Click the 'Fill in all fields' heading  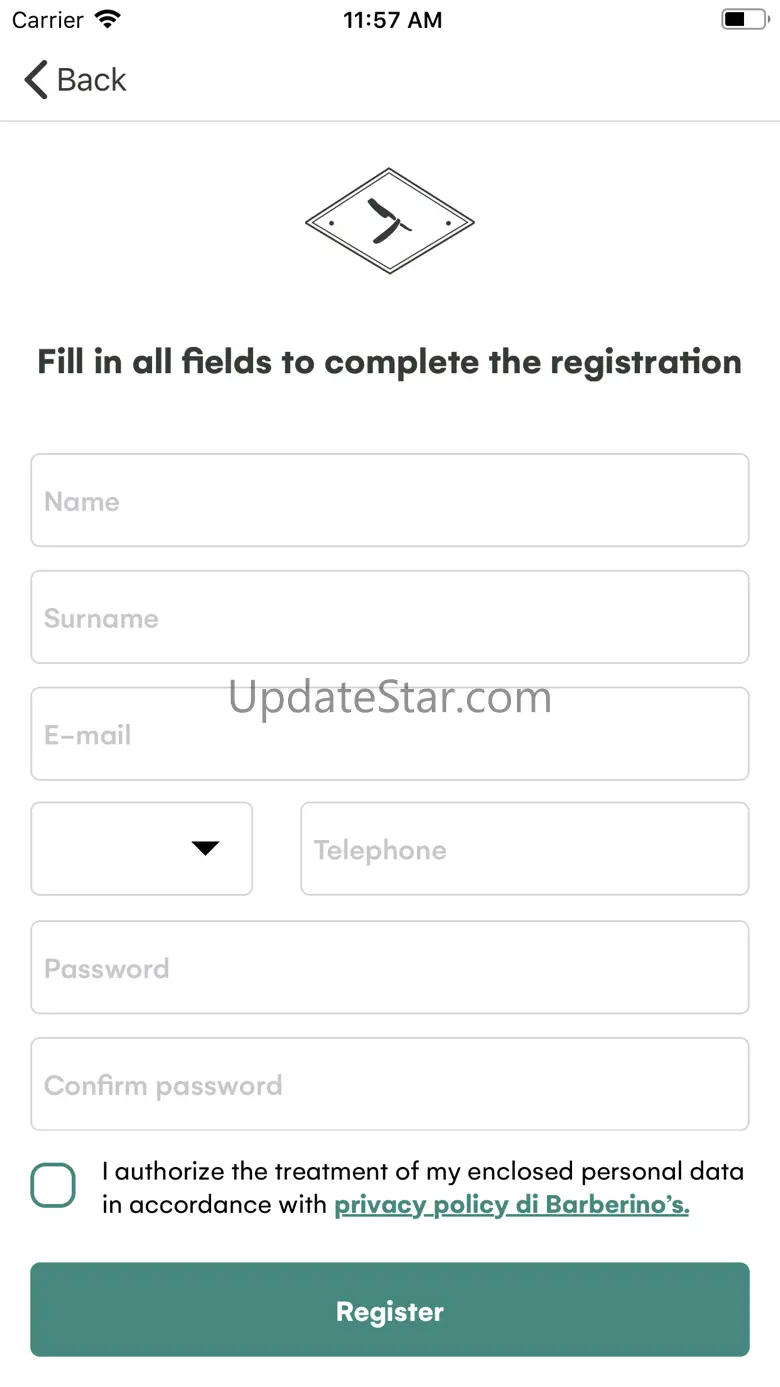390,362
